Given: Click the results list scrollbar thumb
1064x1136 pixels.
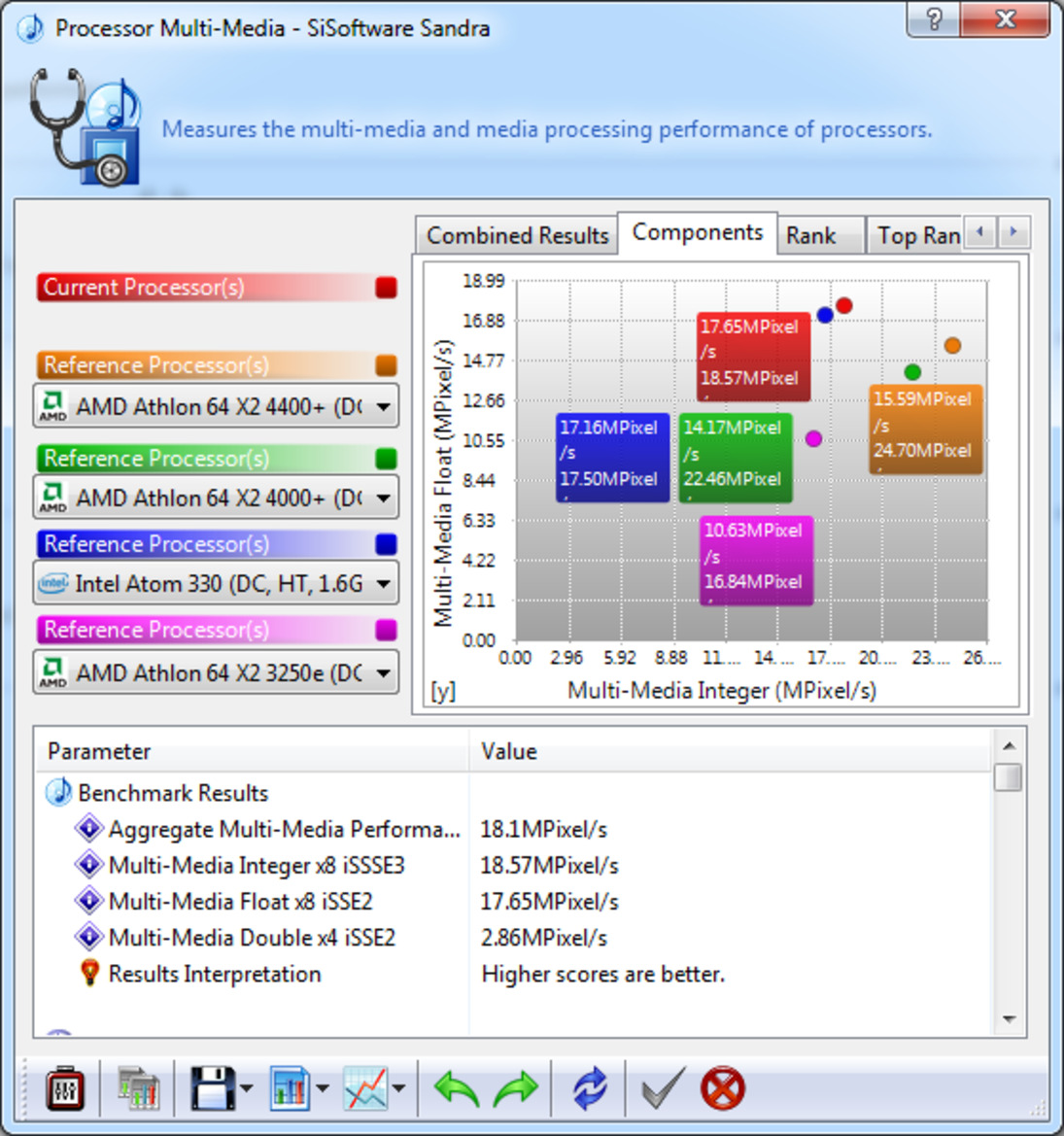Looking at the screenshot, I should [x=1009, y=777].
